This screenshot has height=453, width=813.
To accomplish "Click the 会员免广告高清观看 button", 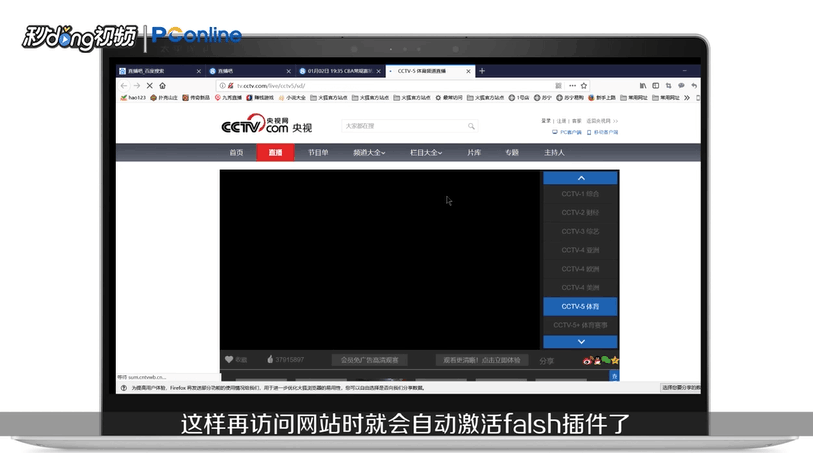I will click(x=369, y=360).
